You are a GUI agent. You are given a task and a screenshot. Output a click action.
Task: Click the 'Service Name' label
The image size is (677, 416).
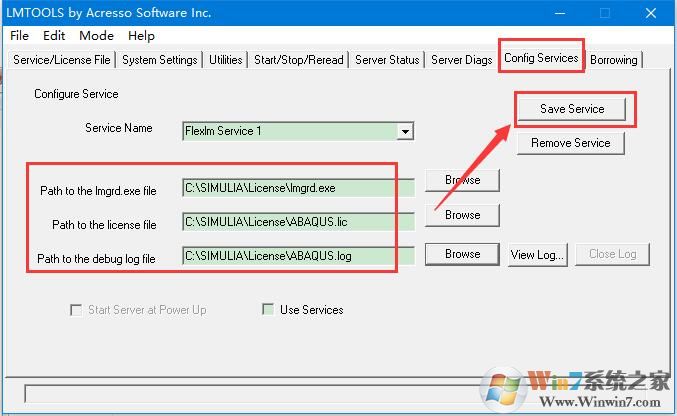119,128
